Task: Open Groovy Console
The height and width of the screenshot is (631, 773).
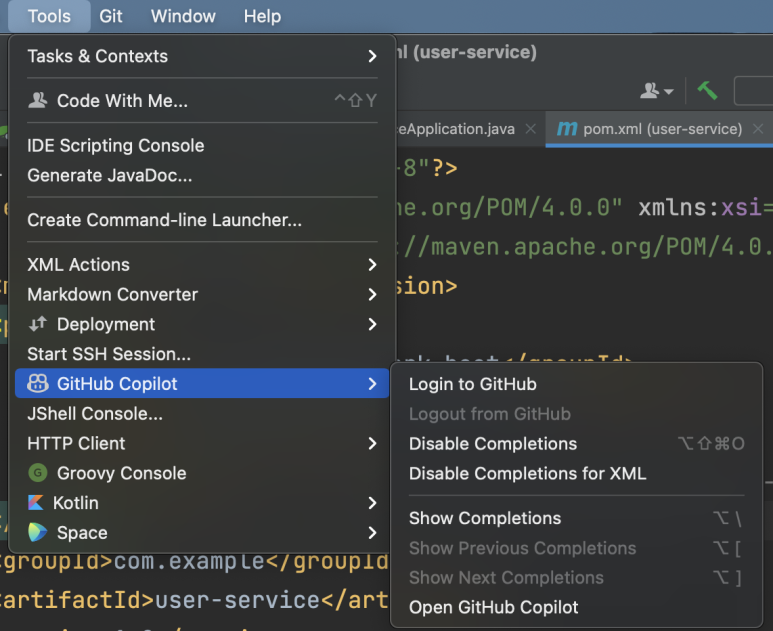Action: point(202,473)
